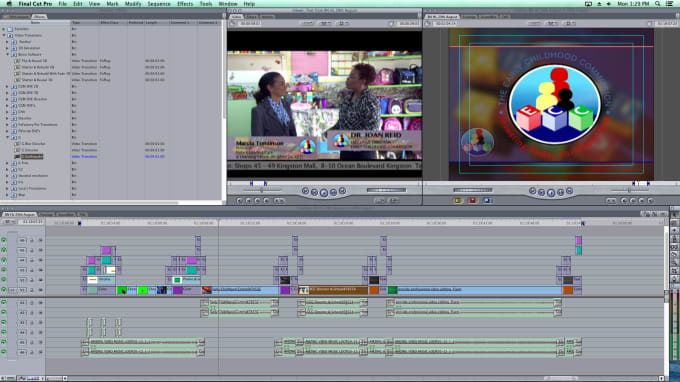Click the Viewer shuttle control
This screenshot has height=382, width=680.
pos(261,190)
